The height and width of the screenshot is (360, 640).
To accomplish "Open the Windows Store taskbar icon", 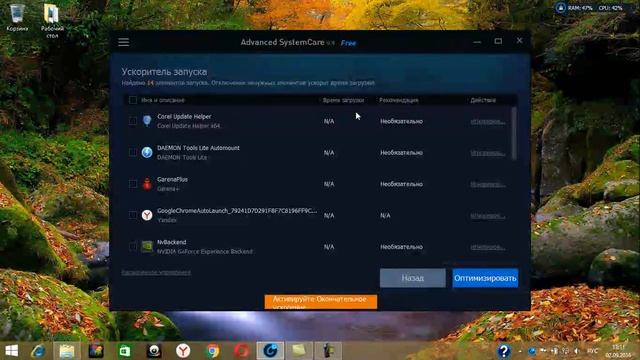I will pos(125,351).
